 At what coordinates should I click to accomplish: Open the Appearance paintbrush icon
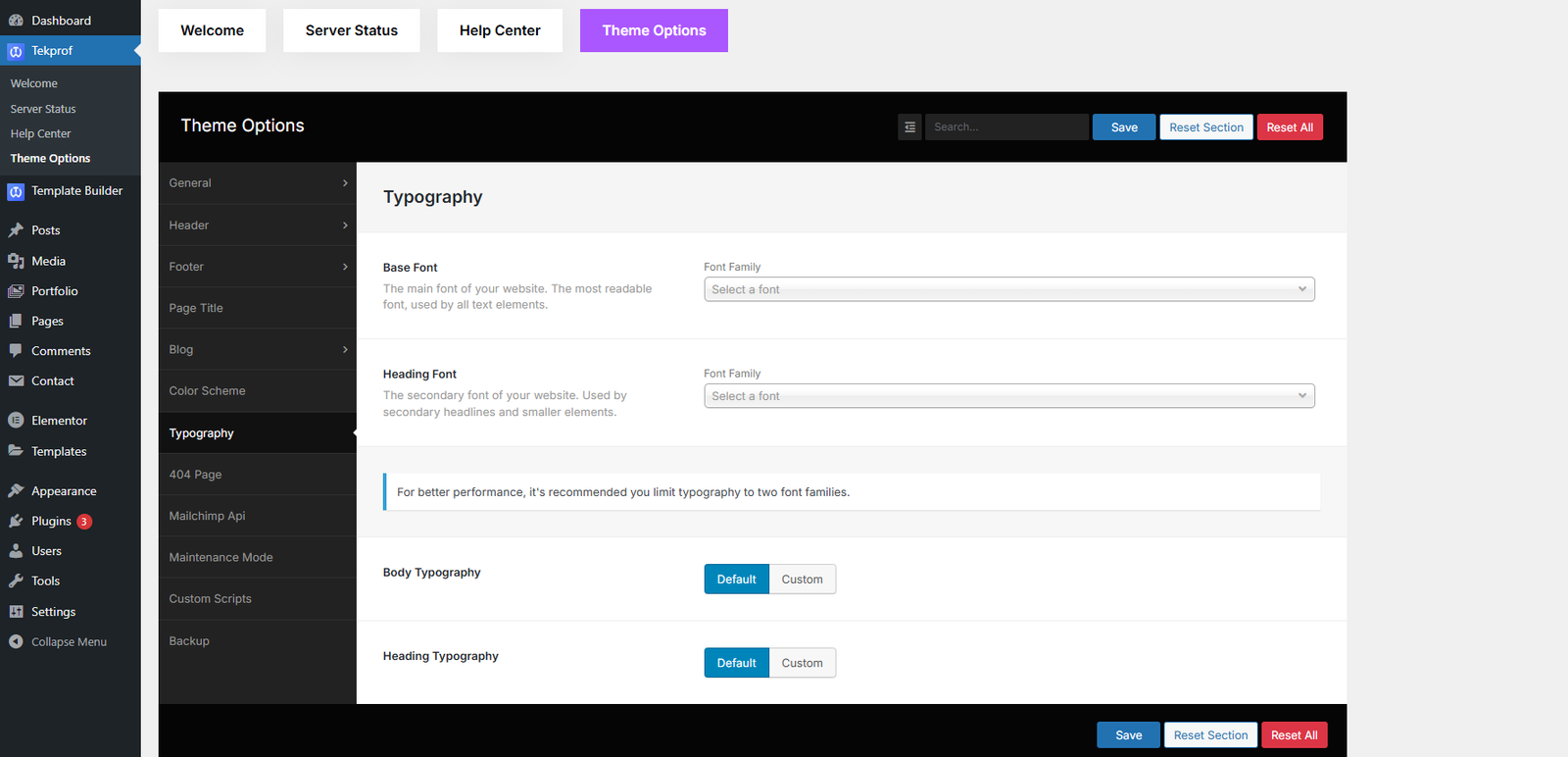16,491
